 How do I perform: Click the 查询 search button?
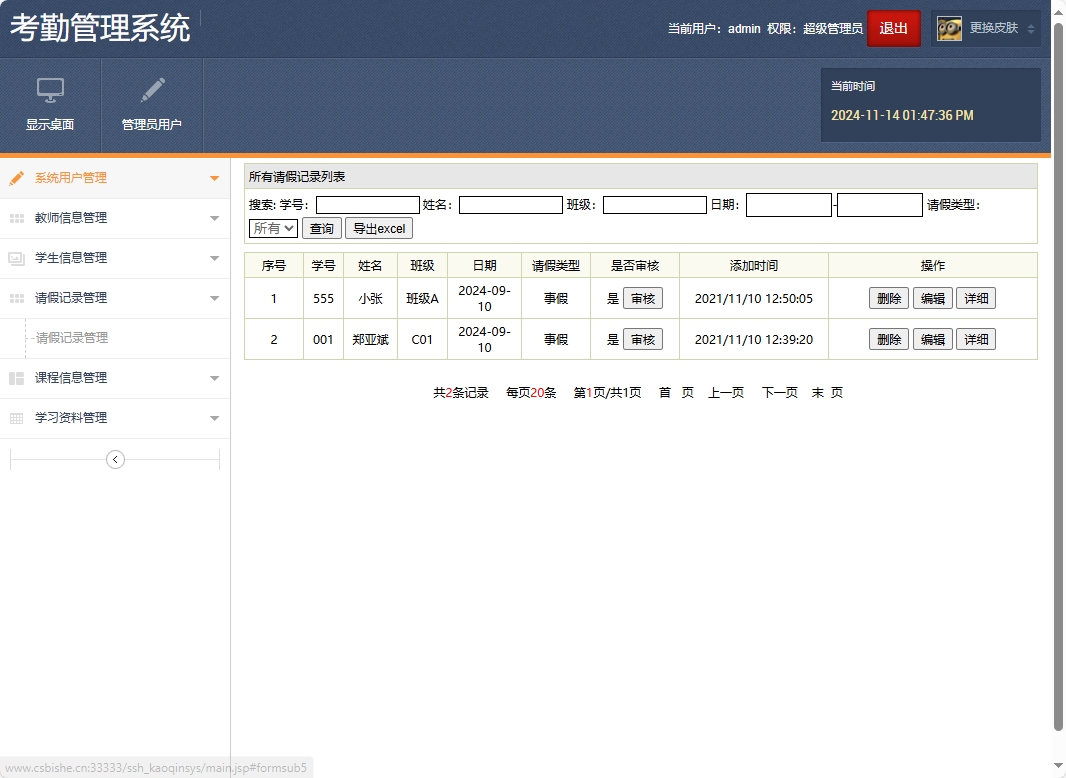point(321,227)
